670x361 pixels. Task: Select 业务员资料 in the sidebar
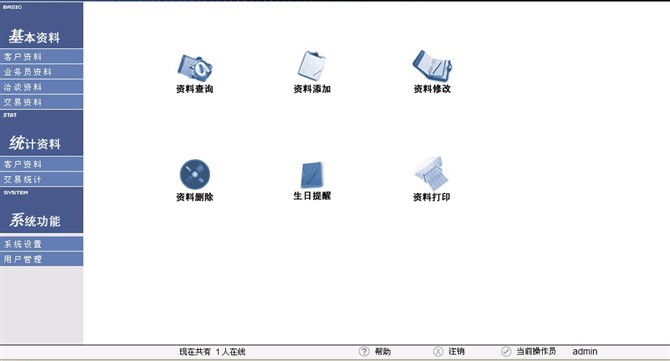click(41, 72)
